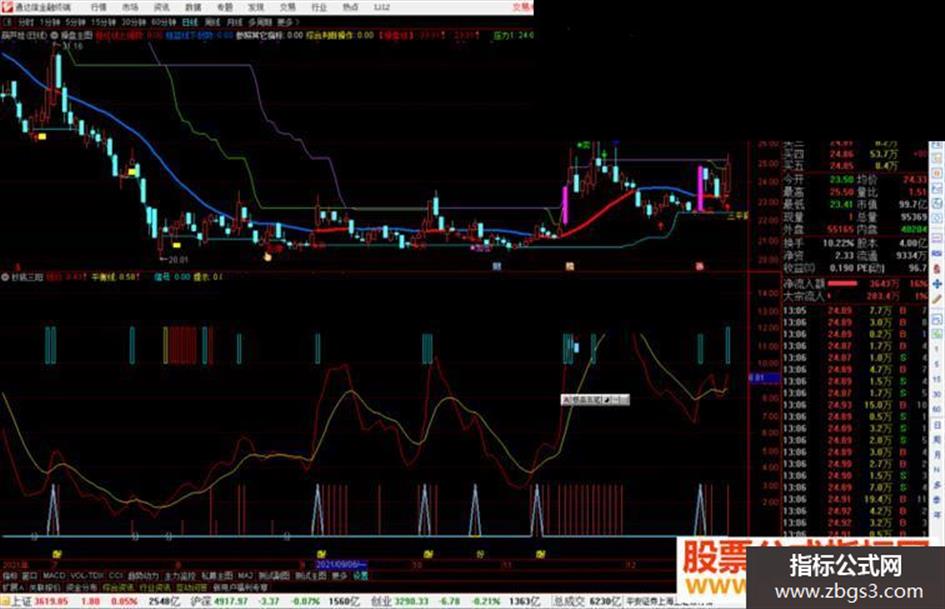Choose the 日 icon in right sidebar
This screenshot has width=945, height=609.
click(937, 424)
